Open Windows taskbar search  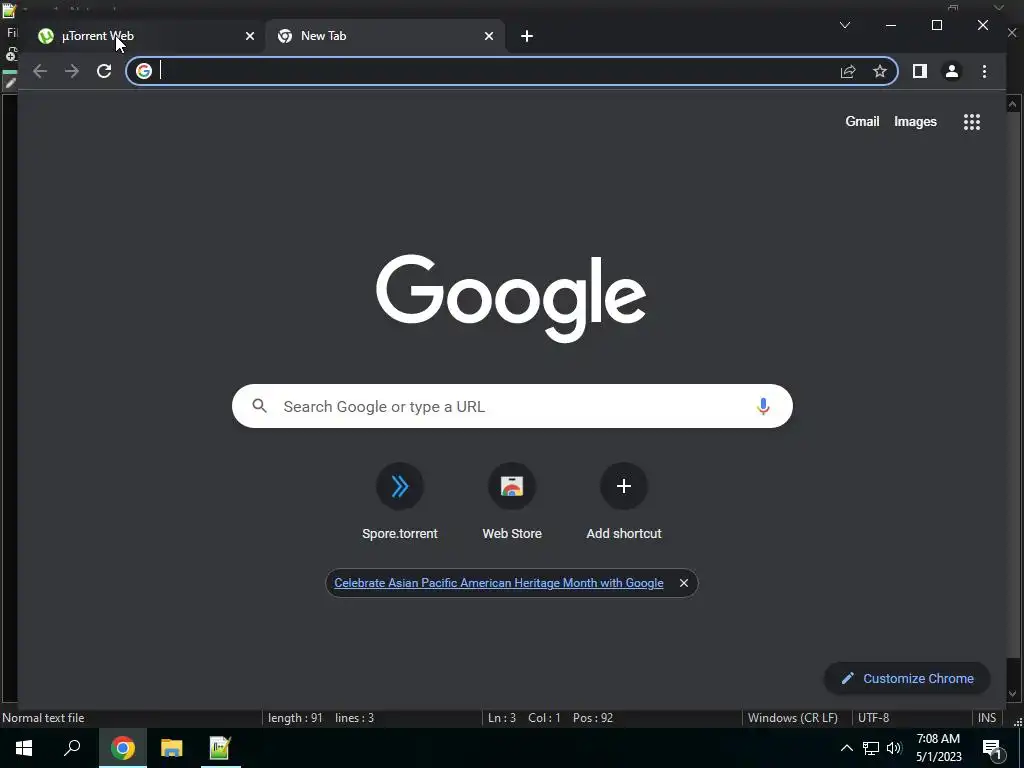tap(72, 748)
